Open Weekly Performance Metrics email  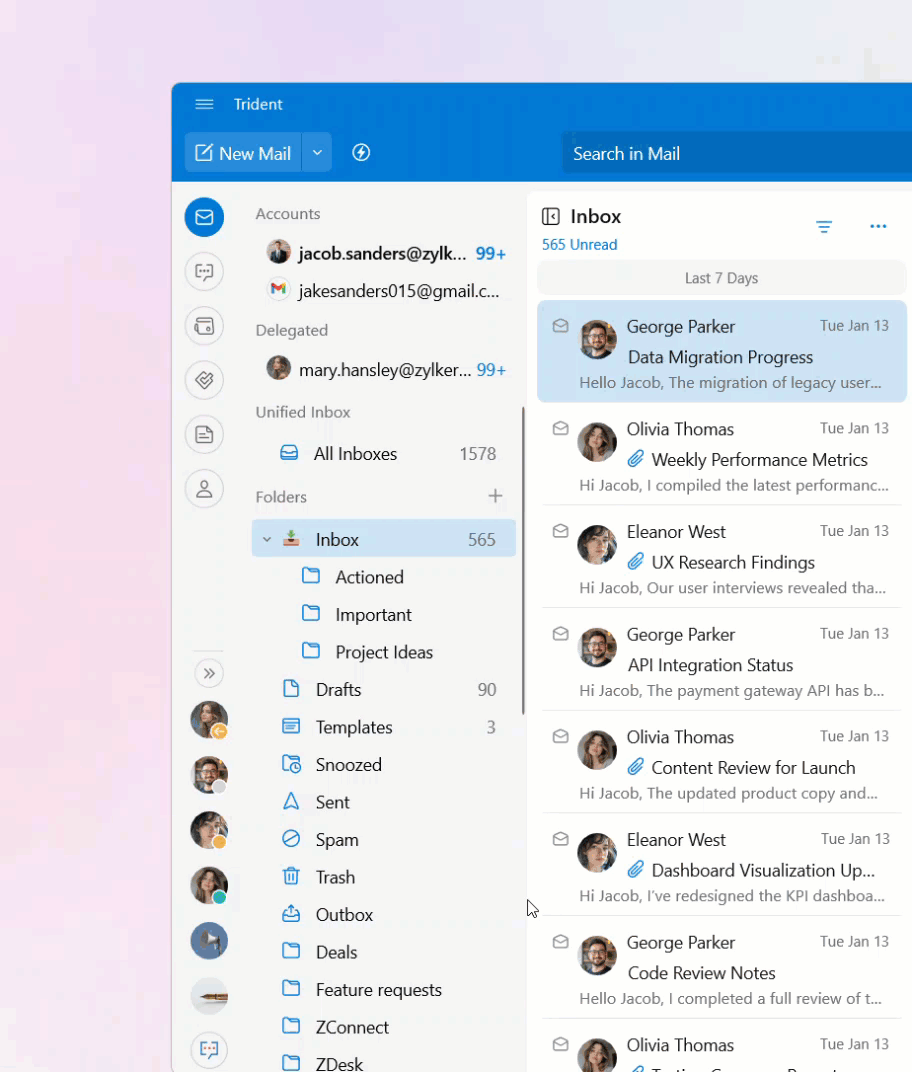(x=722, y=454)
